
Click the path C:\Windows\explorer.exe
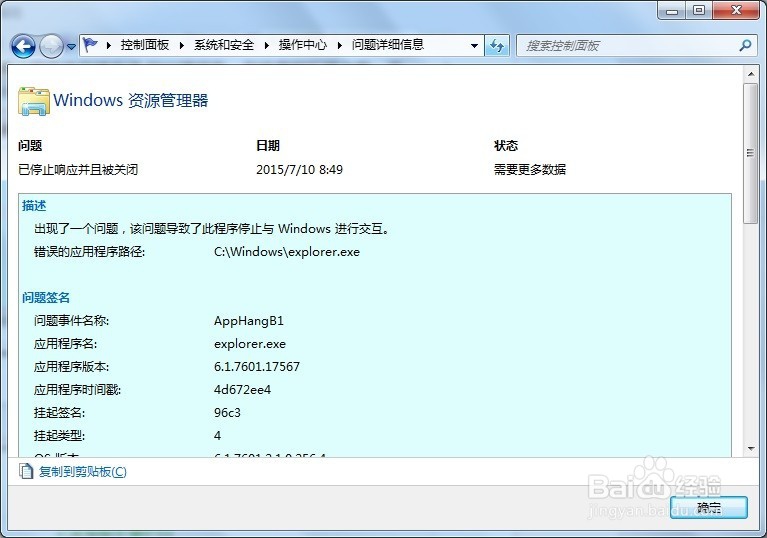tap(287, 252)
